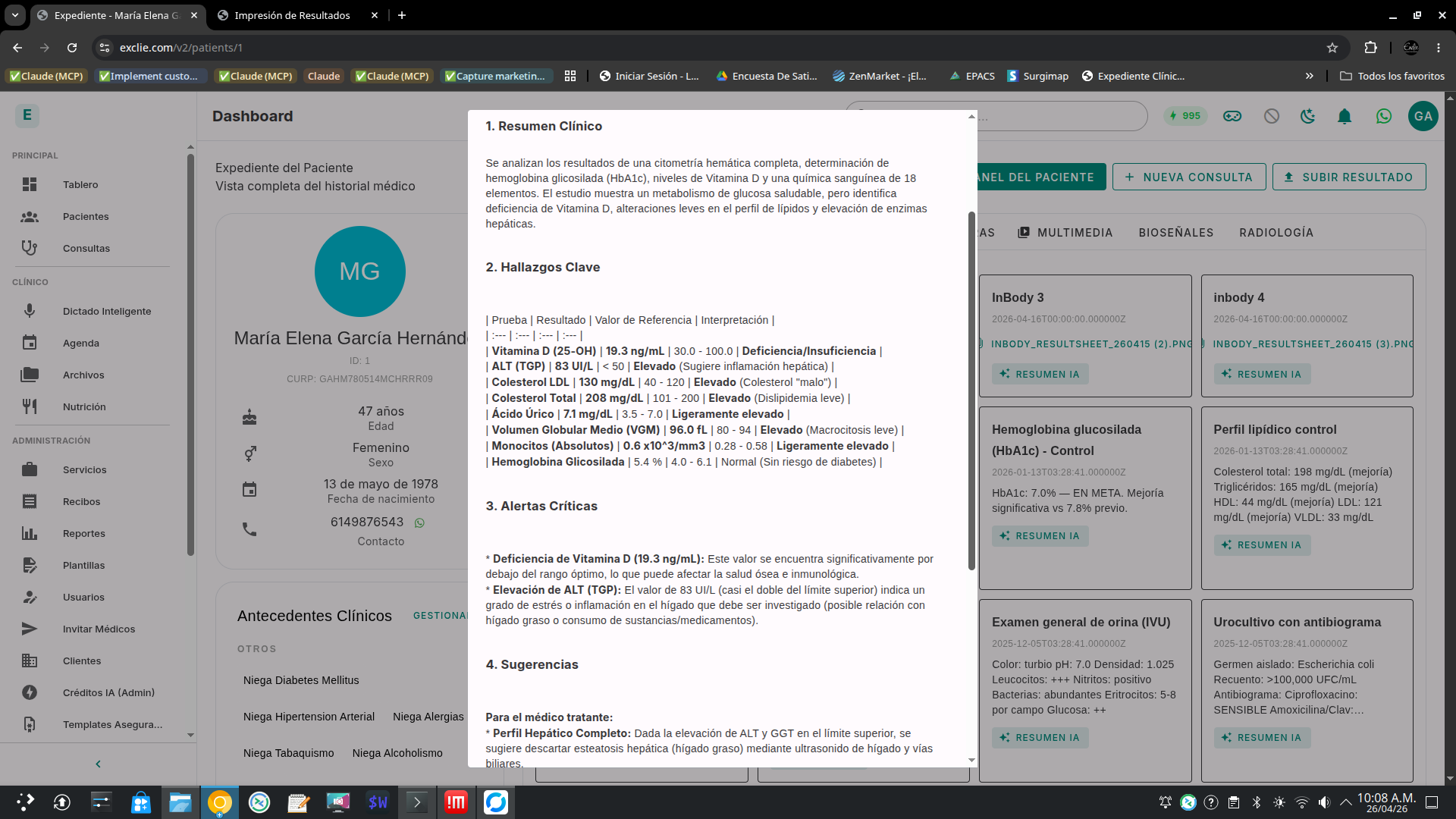Bookmark this page with star icon
Image resolution: width=1456 pixels, height=819 pixels.
pos(1332,48)
